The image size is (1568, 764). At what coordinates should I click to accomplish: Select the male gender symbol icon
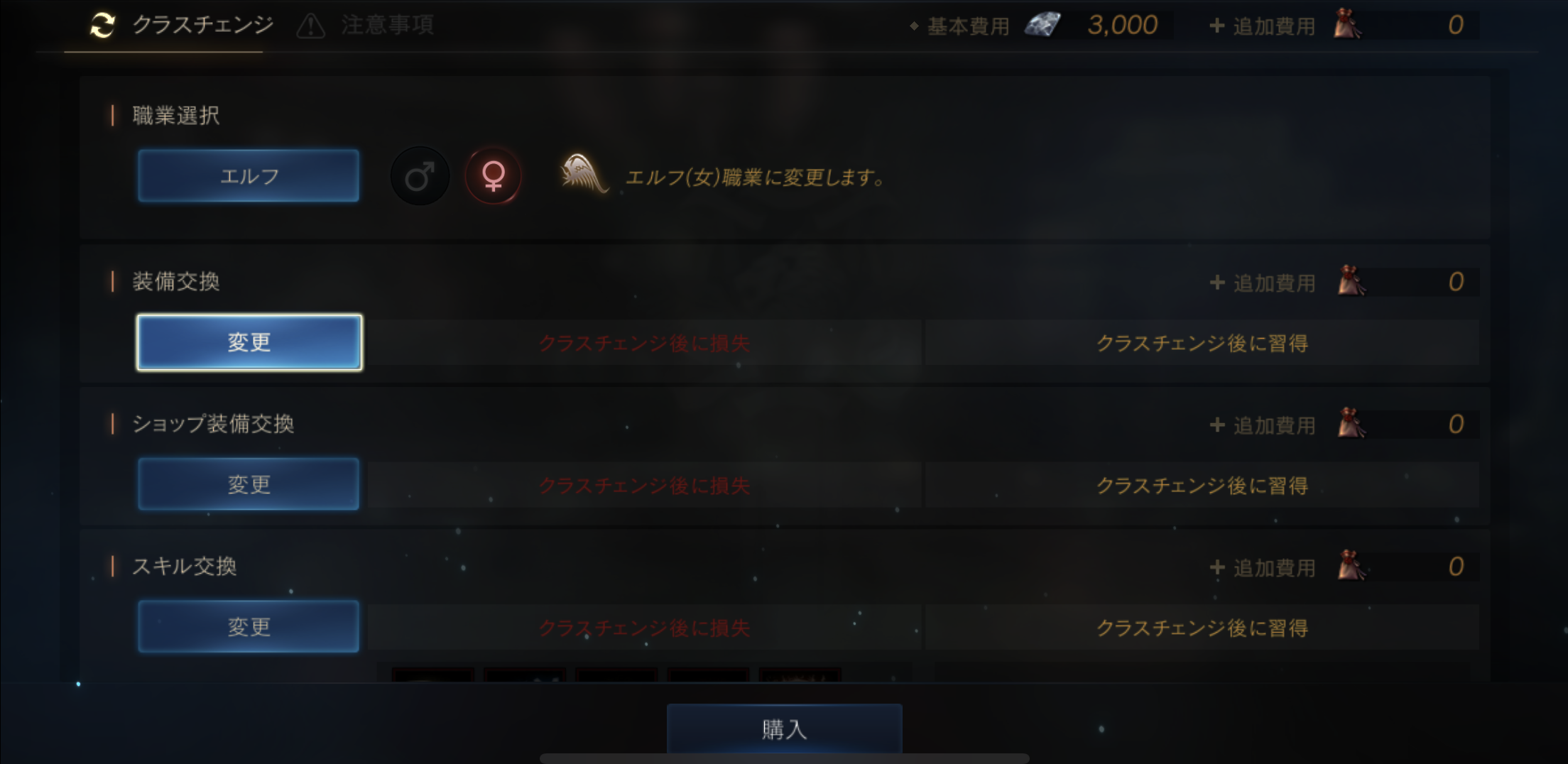click(420, 176)
